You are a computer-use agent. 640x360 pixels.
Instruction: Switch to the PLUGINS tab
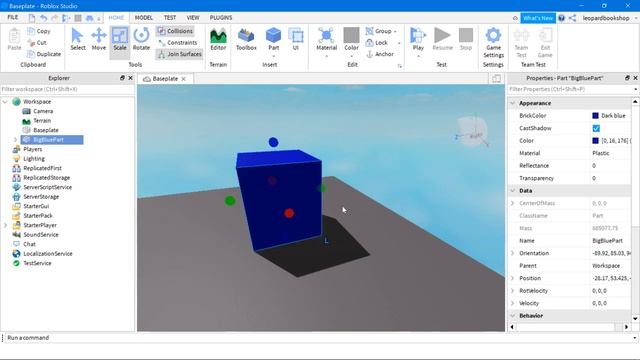(x=221, y=18)
